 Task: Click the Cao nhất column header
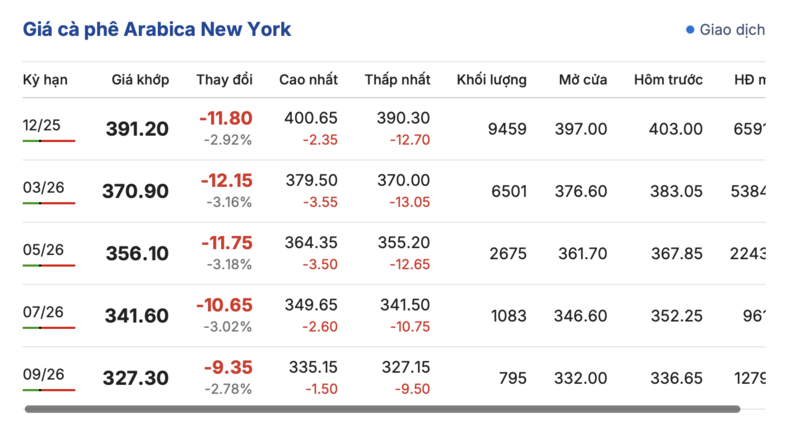pos(308,79)
